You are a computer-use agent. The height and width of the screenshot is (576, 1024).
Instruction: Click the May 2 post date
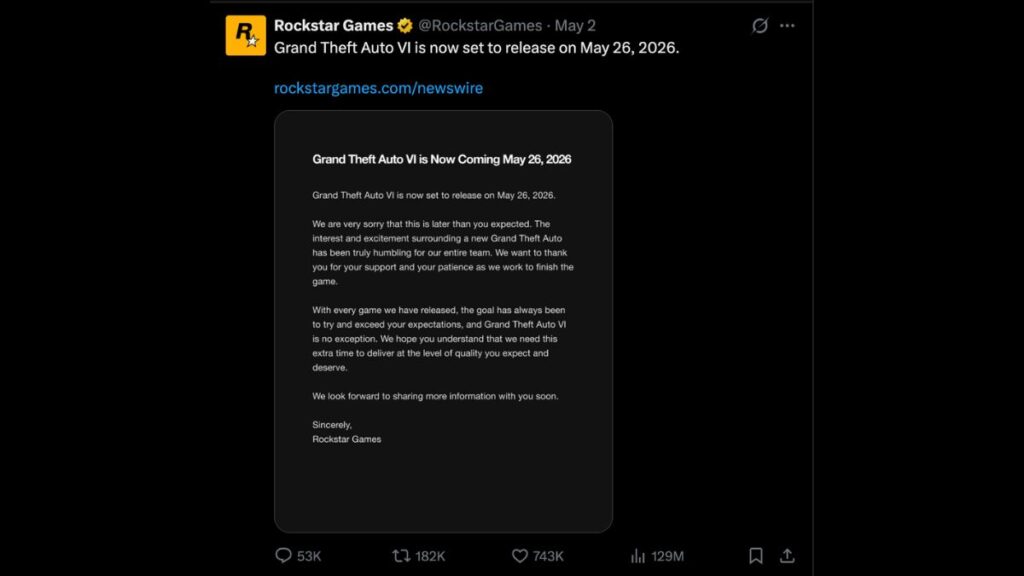coord(576,26)
